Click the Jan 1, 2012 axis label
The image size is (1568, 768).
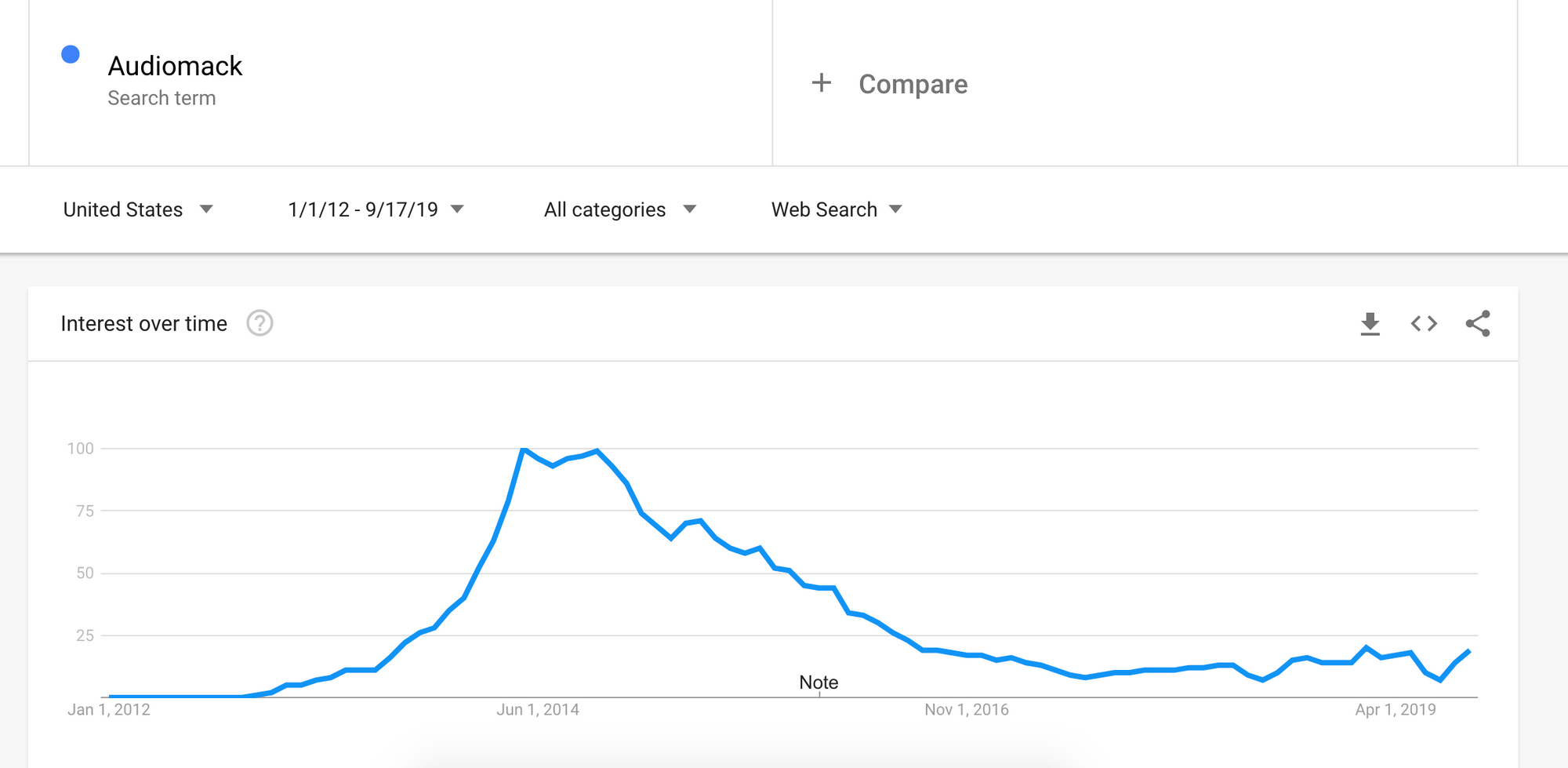point(109,710)
